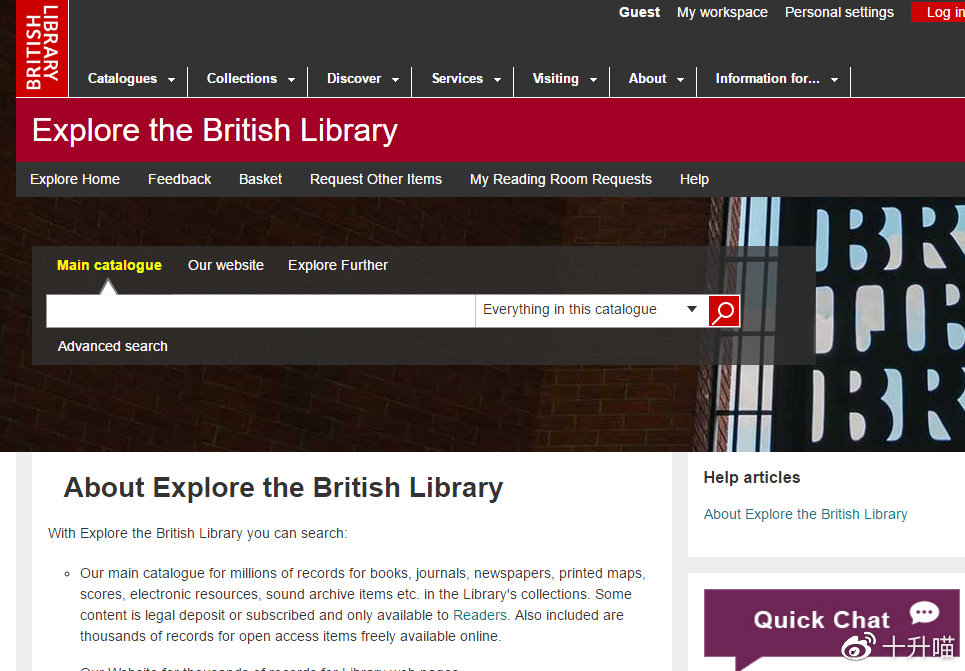Open Request Other Items
The height and width of the screenshot is (671, 965).
click(376, 179)
